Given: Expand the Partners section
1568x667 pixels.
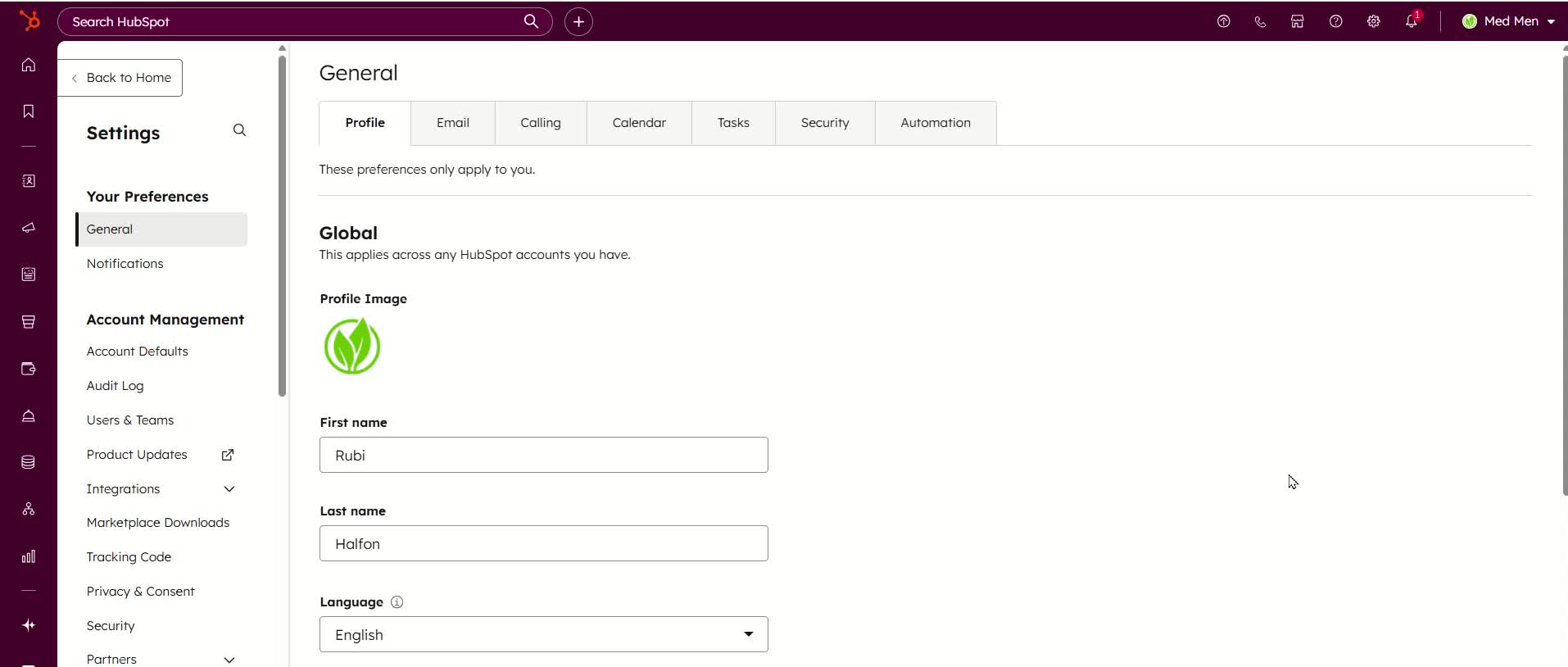Looking at the screenshot, I should [229, 660].
